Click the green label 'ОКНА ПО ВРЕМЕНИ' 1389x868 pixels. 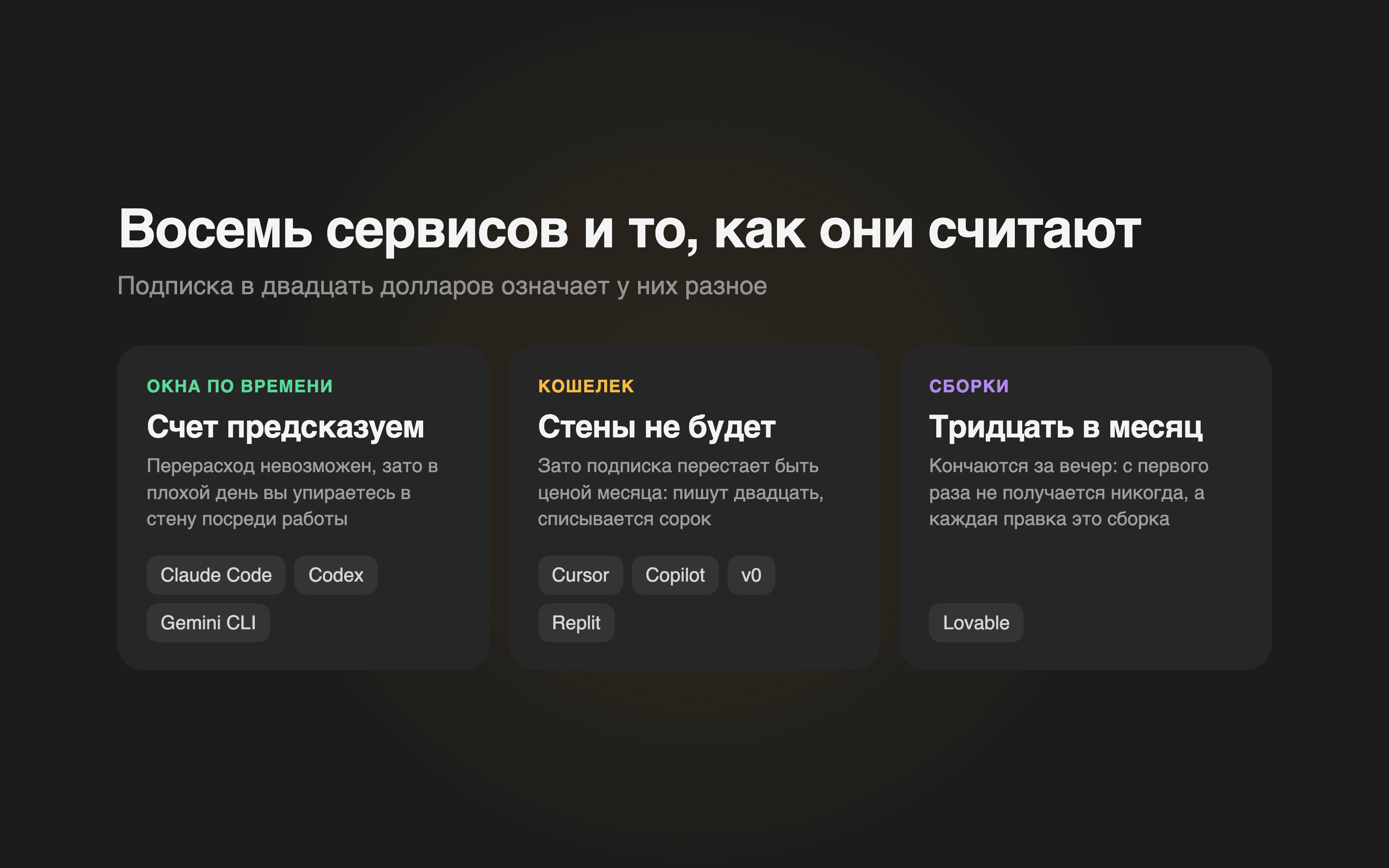click(x=240, y=386)
